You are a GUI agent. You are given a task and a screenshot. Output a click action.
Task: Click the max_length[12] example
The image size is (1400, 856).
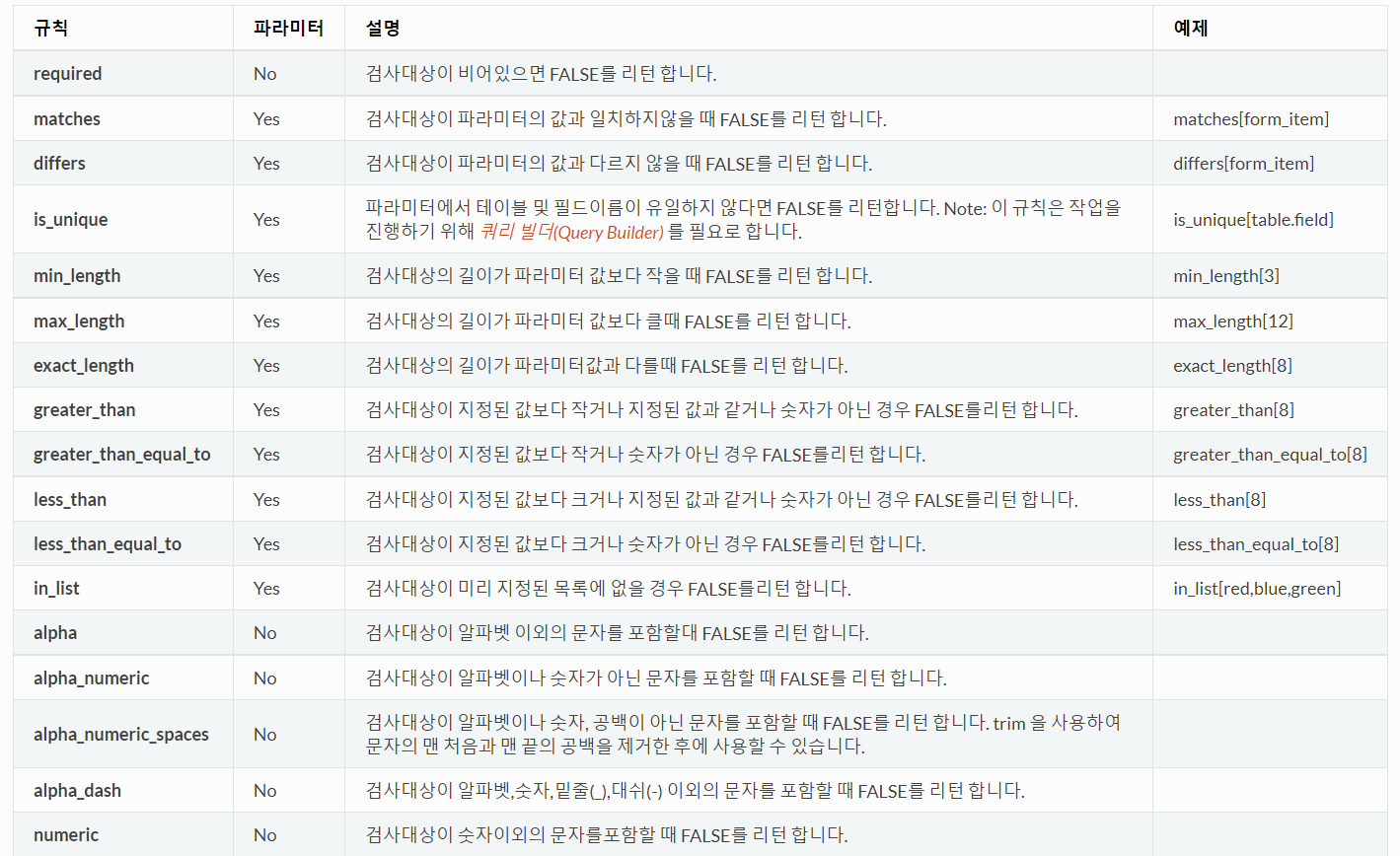(x=1232, y=321)
